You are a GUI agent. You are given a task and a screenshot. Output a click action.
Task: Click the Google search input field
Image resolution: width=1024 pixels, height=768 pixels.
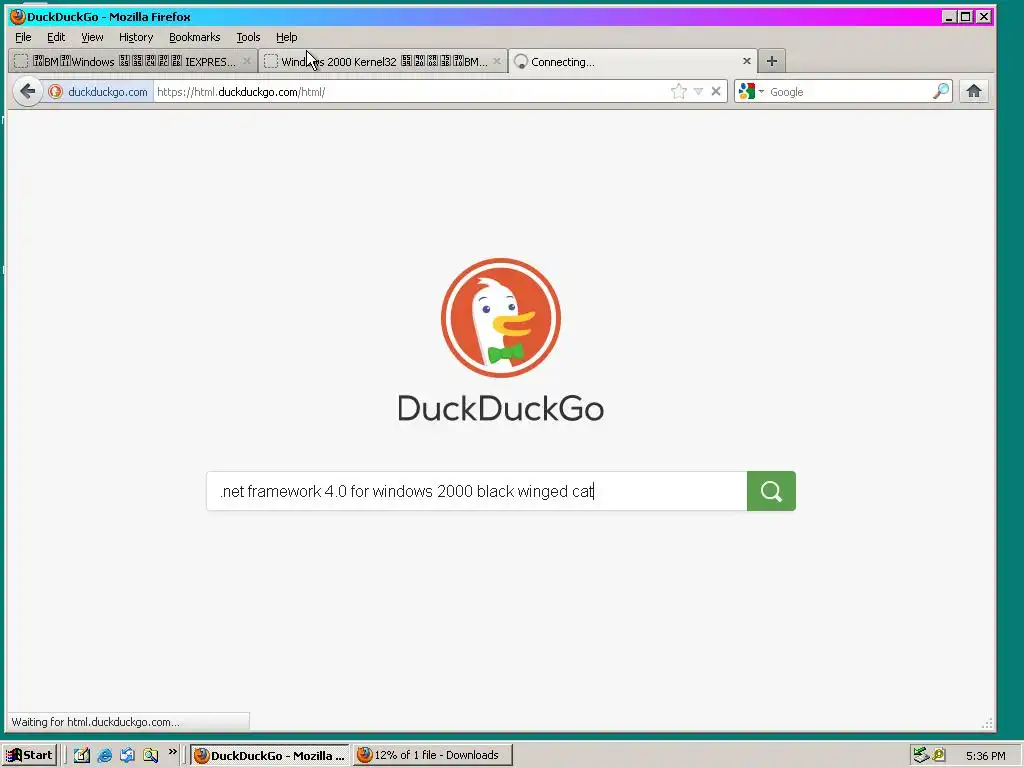click(849, 92)
